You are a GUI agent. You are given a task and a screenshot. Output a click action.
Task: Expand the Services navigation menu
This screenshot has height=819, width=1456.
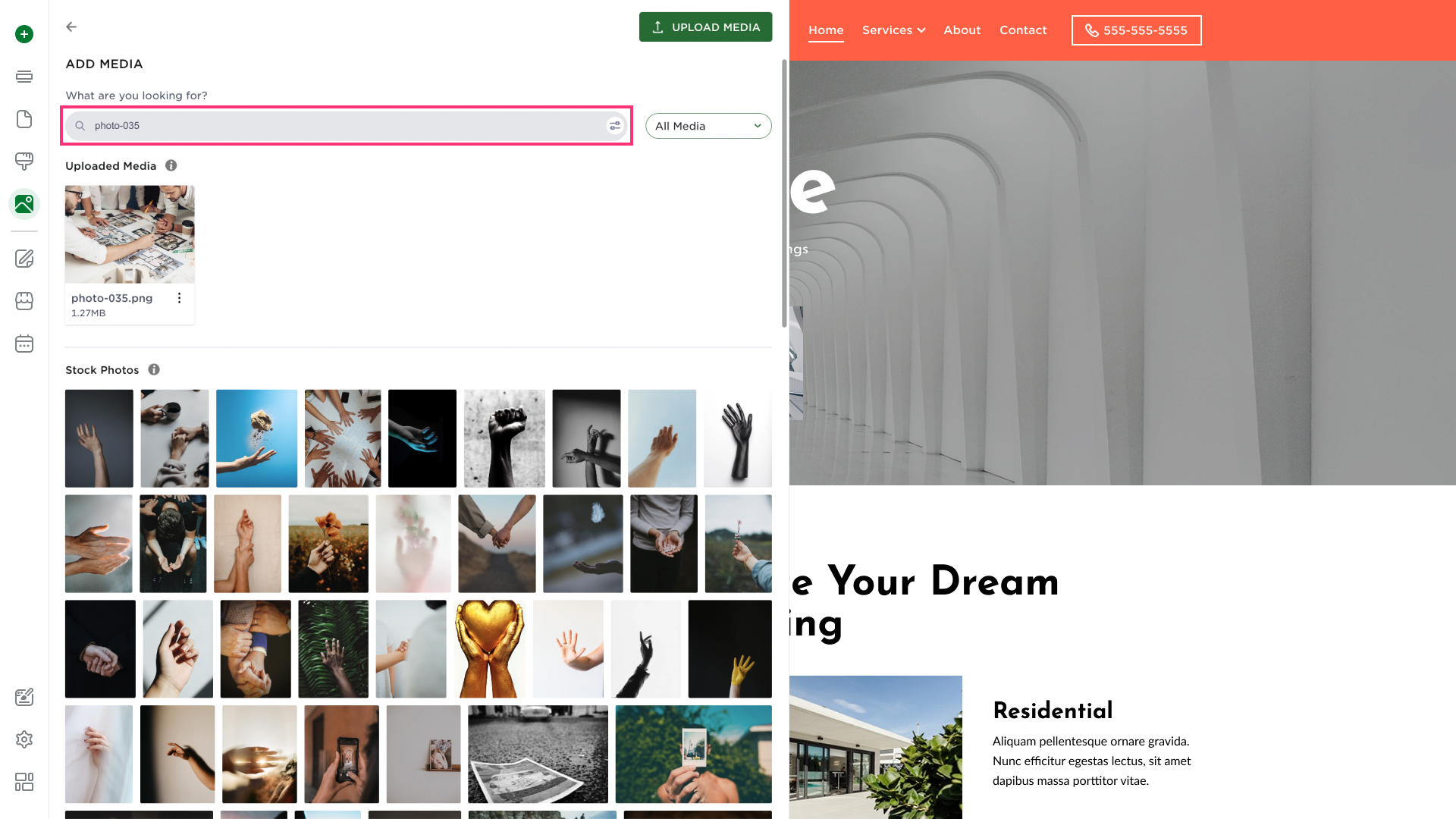coord(893,30)
